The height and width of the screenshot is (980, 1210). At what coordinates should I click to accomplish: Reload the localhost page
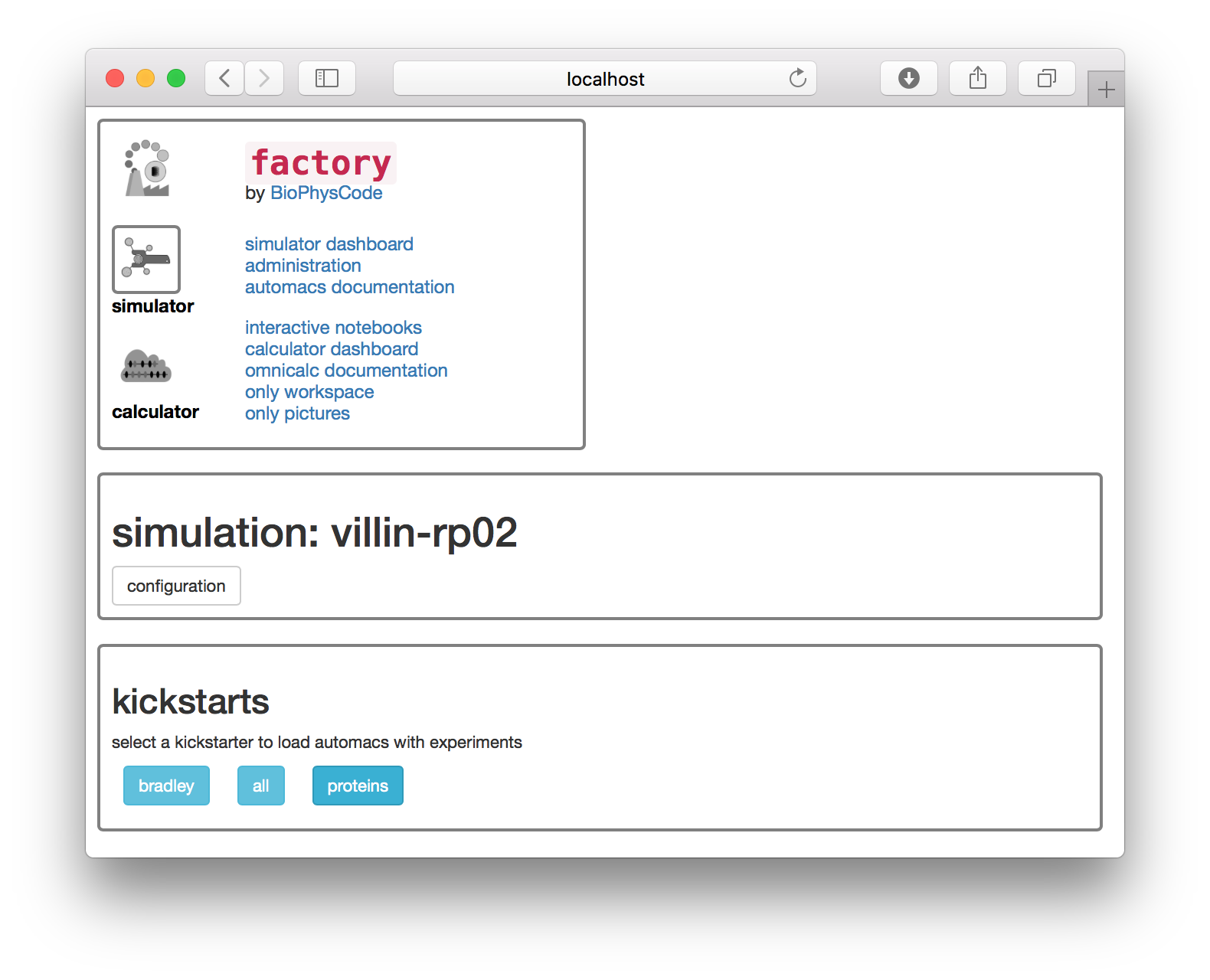[x=797, y=78]
